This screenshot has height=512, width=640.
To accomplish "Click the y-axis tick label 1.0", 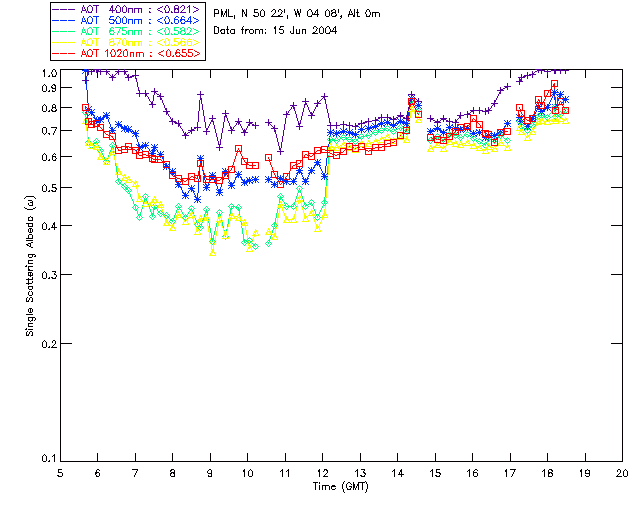I will (x=49, y=73).
